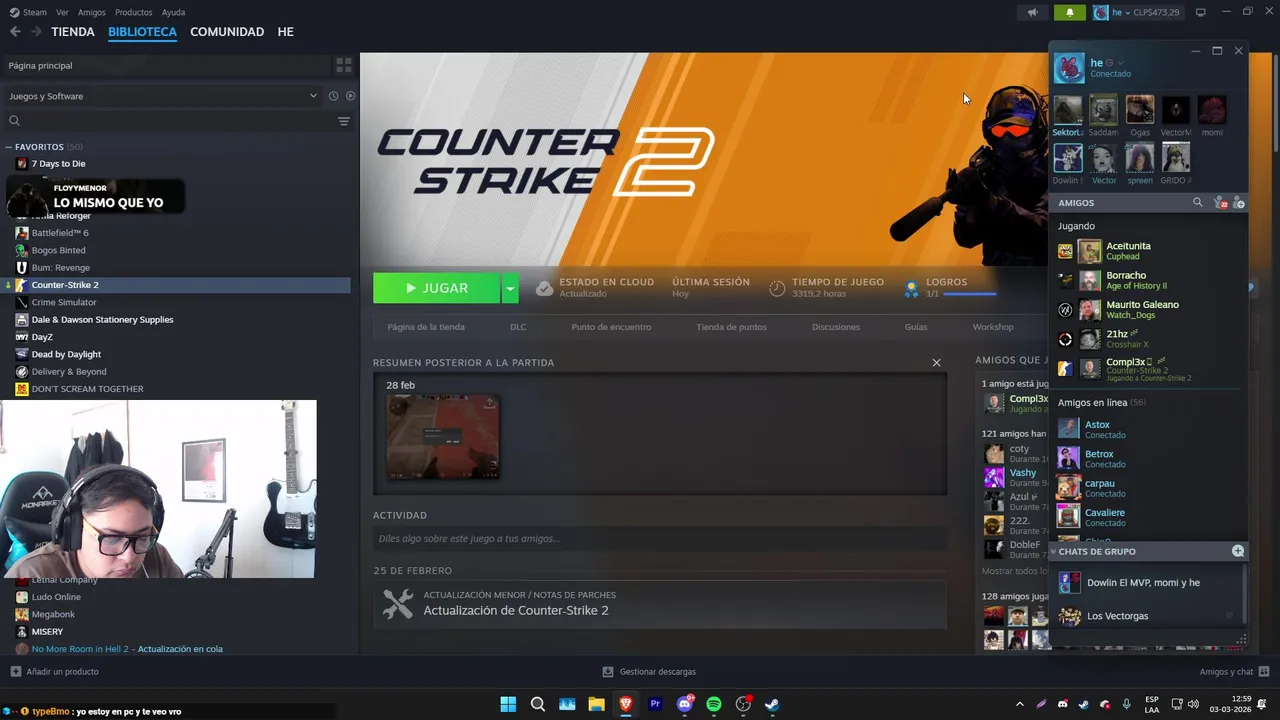Open Página de la tienda link

(x=426, y=327)
